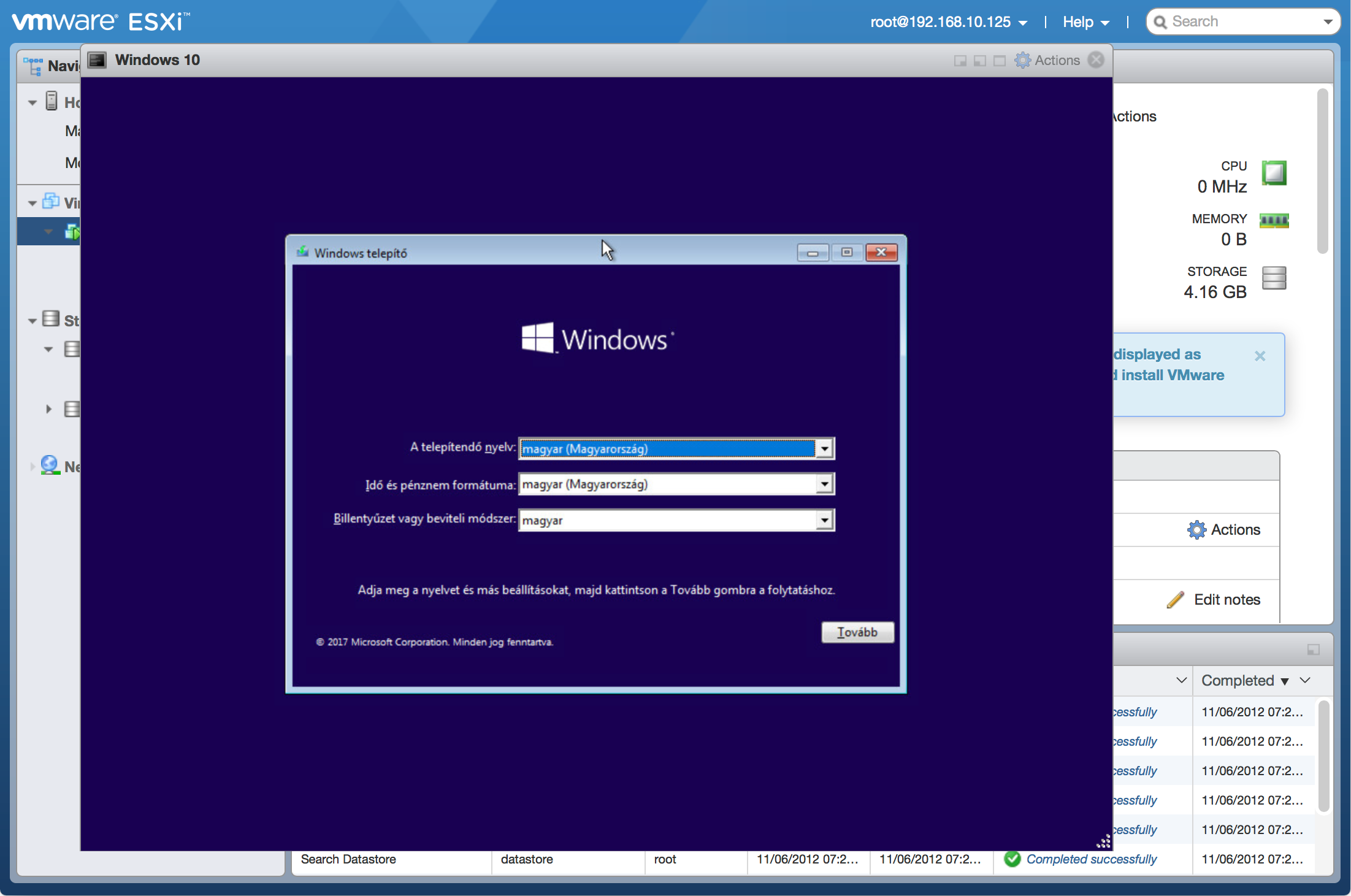The width and height of the screenshot is (1351, 896).
Task: Open Actions gear in Windows 10 console header
Action: tap(1047, 60)
